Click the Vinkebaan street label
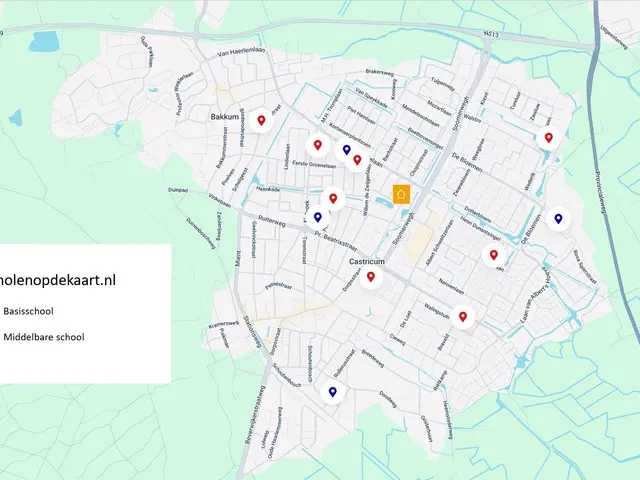Viewport: 640px width, 480px height. click(219, 200)
